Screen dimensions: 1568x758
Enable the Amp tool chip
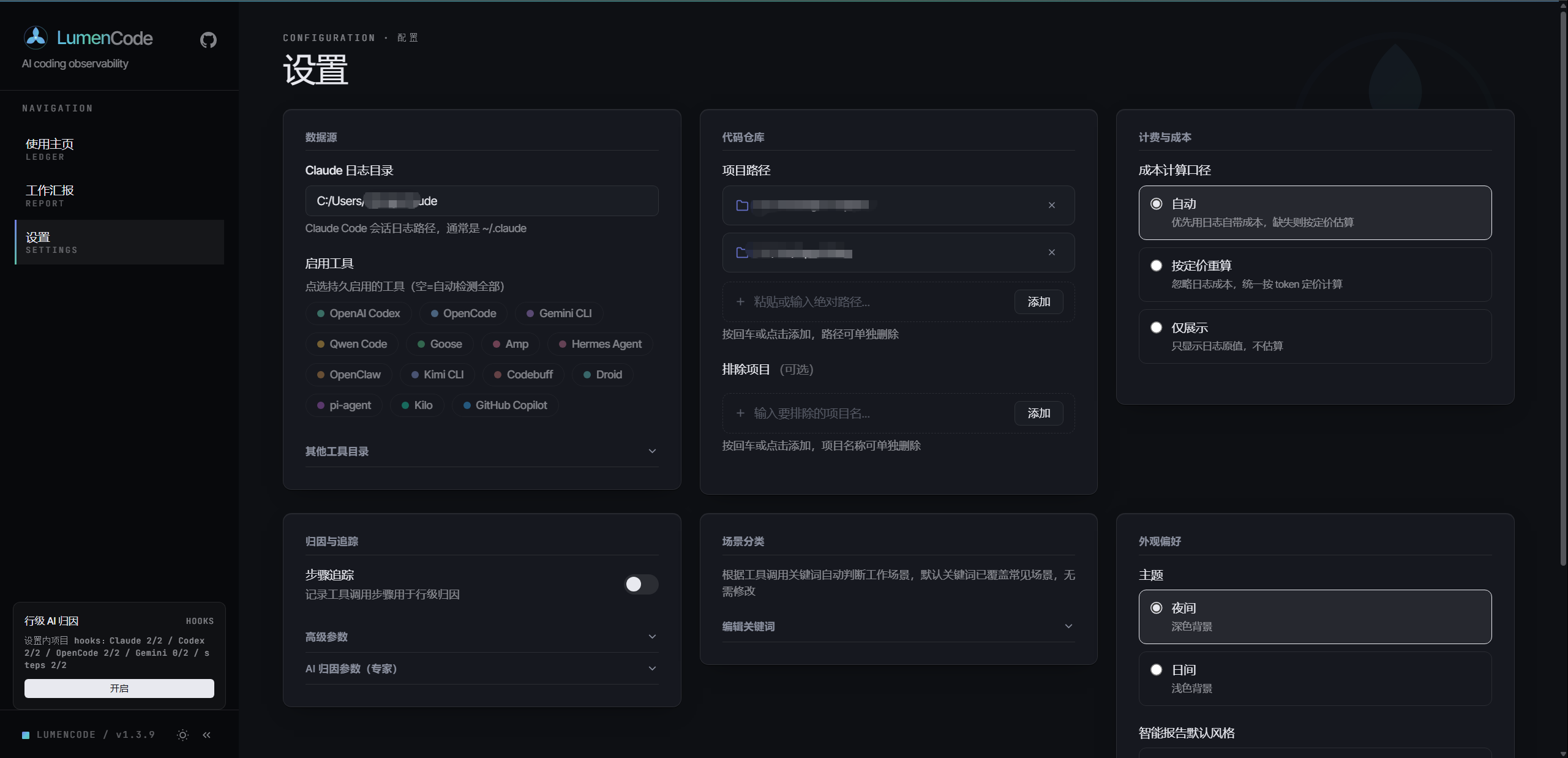coord(511,344)
